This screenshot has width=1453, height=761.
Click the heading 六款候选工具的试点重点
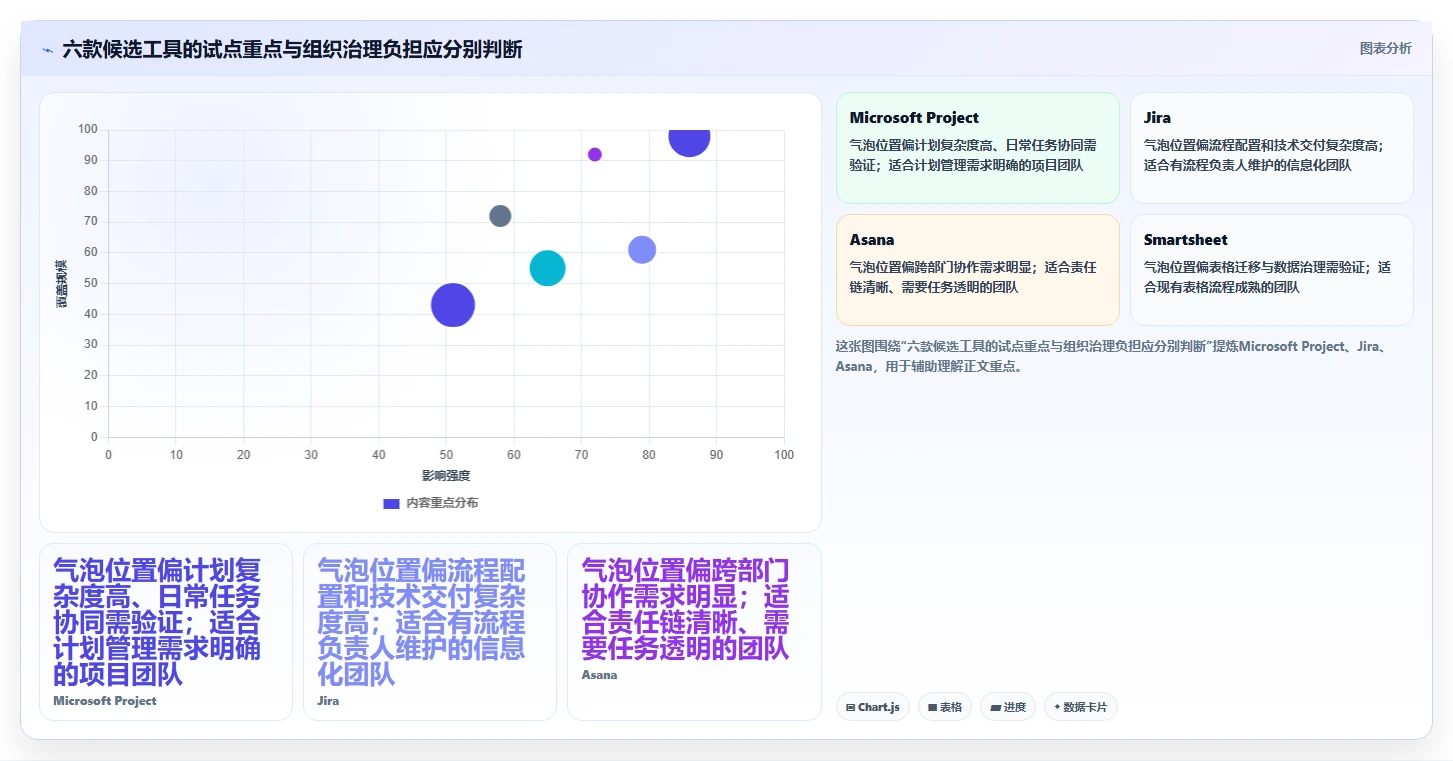coord(292,50)
